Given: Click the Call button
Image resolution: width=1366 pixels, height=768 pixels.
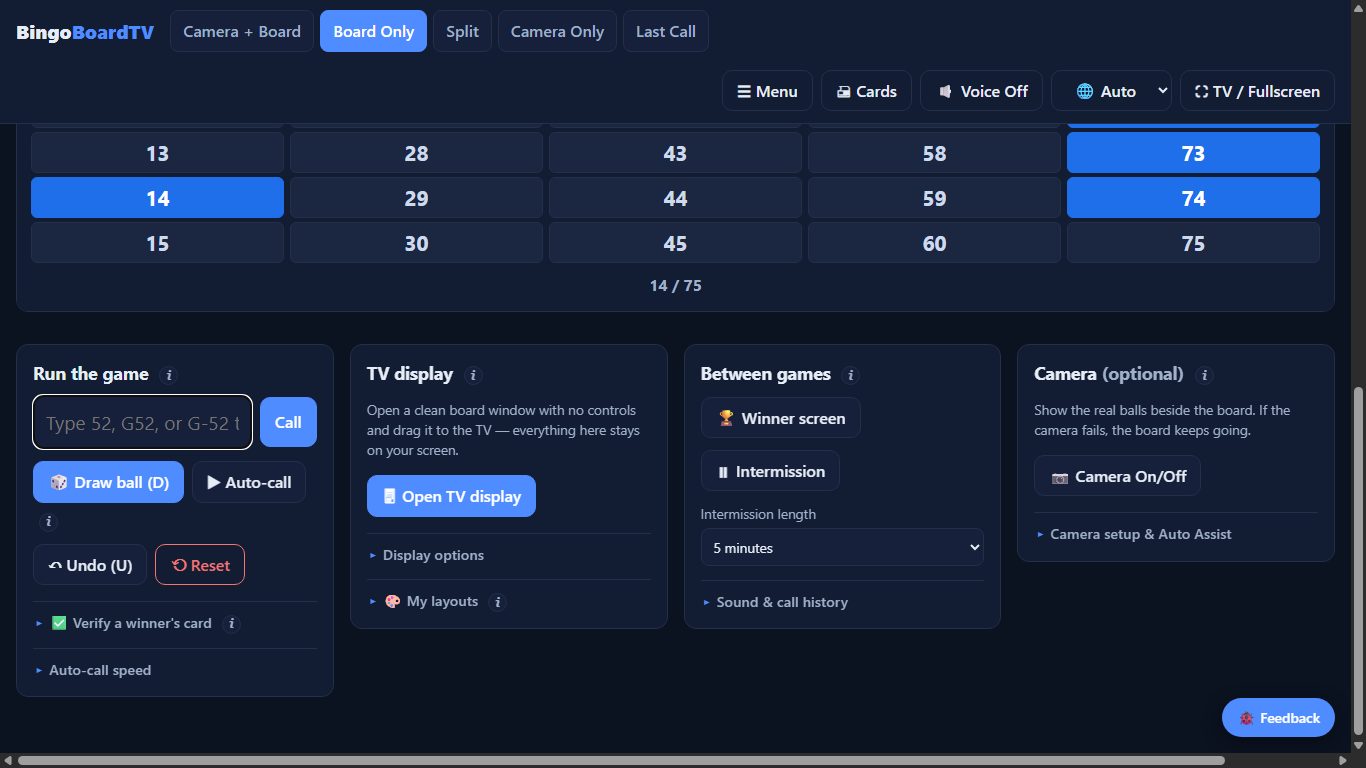Looking at the screenshot, I should (288, 422).
